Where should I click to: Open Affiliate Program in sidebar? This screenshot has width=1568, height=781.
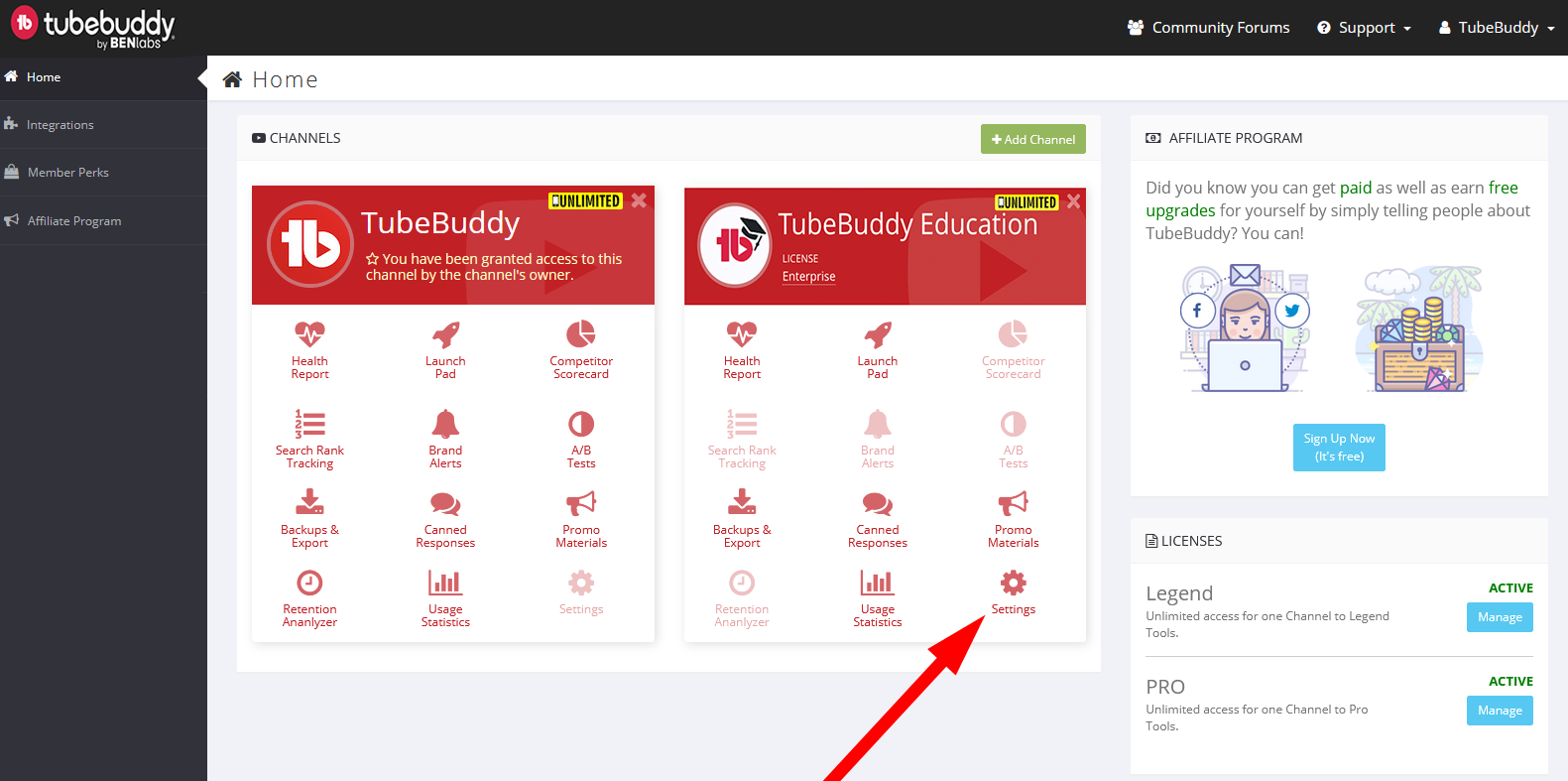point(103,220)
